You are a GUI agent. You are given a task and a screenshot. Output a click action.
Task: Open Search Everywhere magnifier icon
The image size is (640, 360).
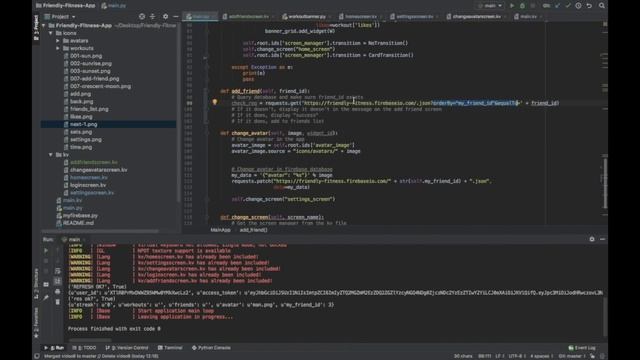(x=602, y=6)
